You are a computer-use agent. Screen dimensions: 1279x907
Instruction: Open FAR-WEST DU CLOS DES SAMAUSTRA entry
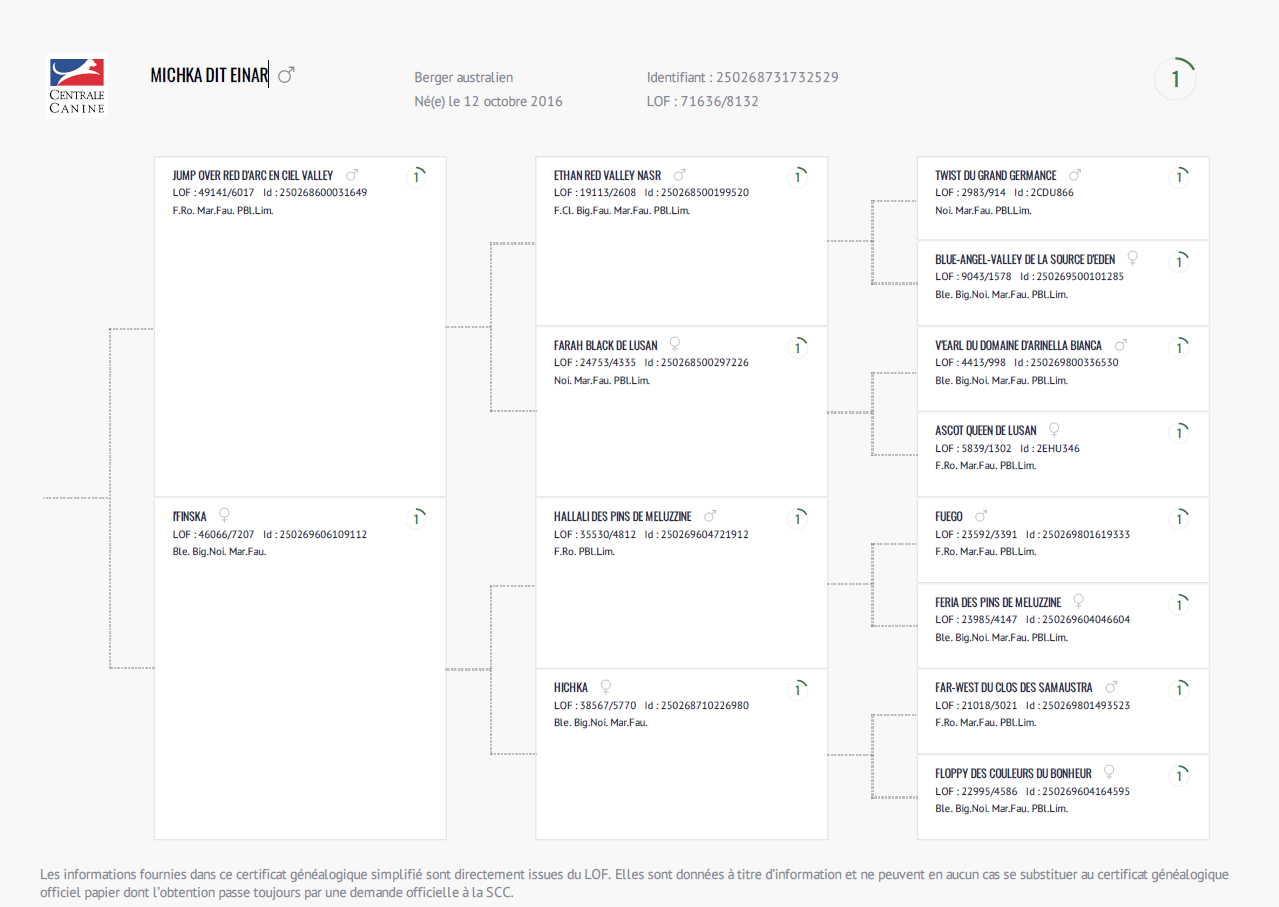coord(1014,688)
